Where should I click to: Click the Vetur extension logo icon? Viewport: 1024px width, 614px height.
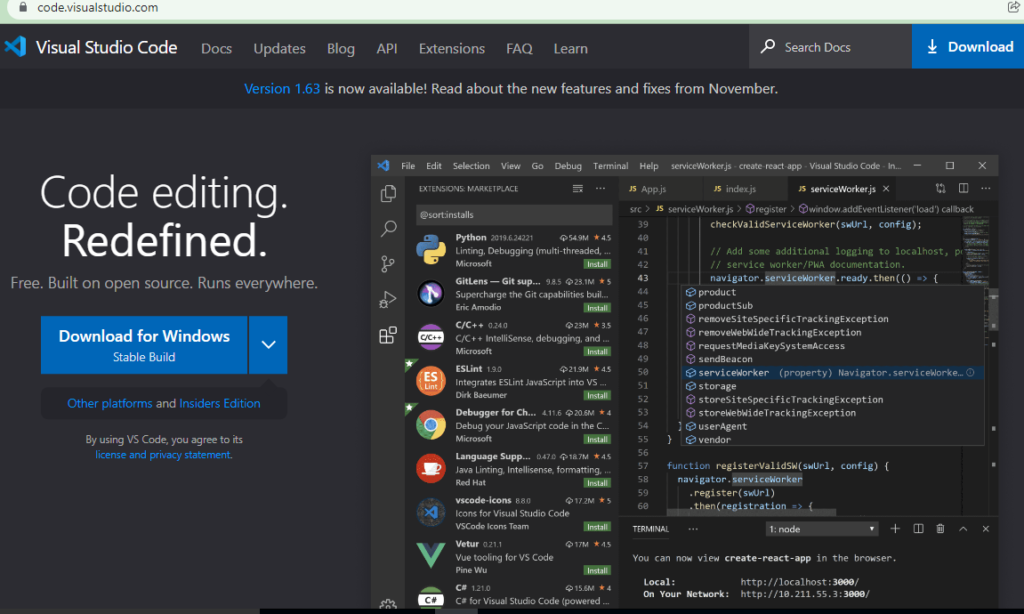point(431,555)
